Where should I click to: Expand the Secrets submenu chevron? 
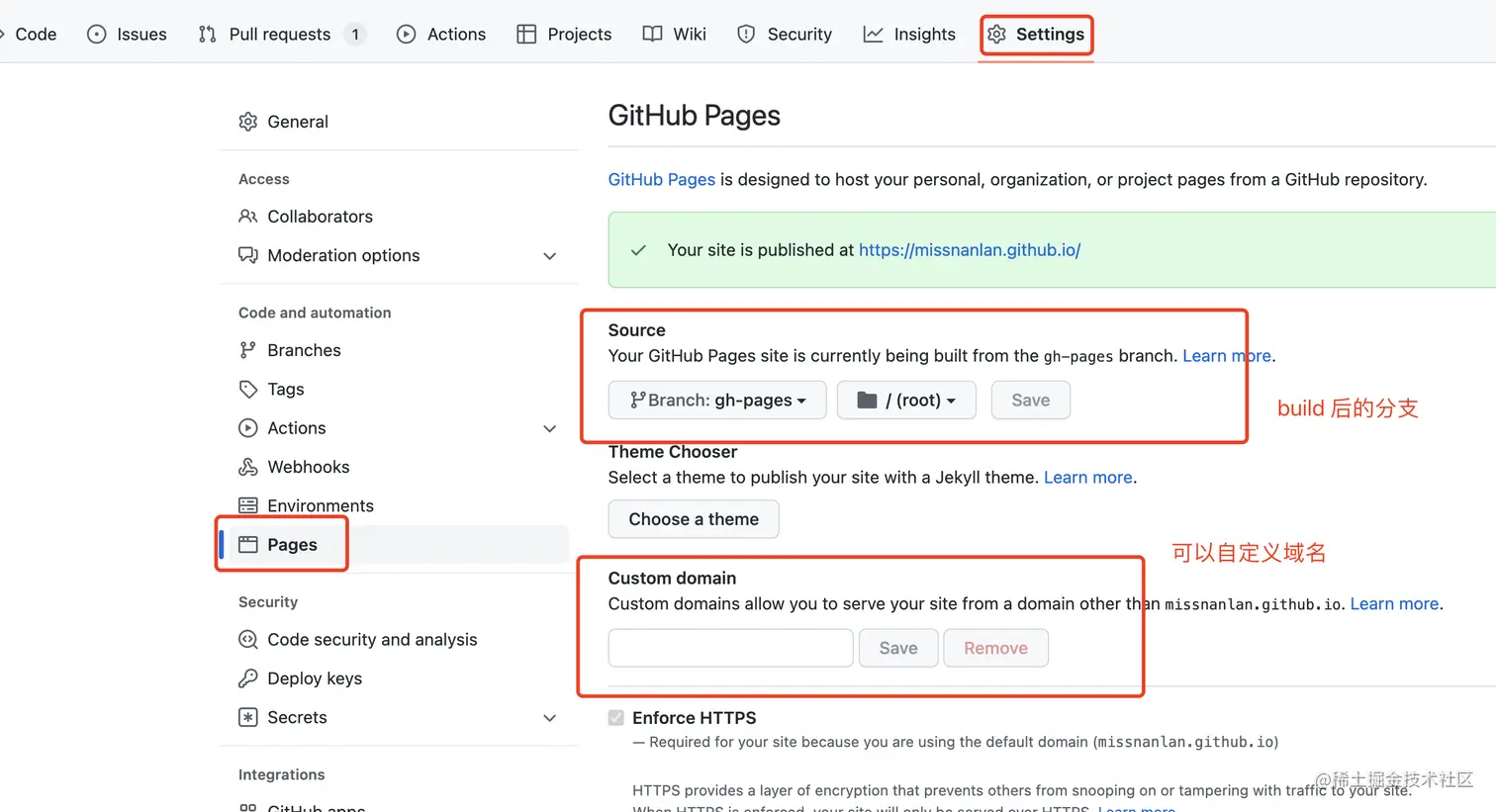[550, 718]
